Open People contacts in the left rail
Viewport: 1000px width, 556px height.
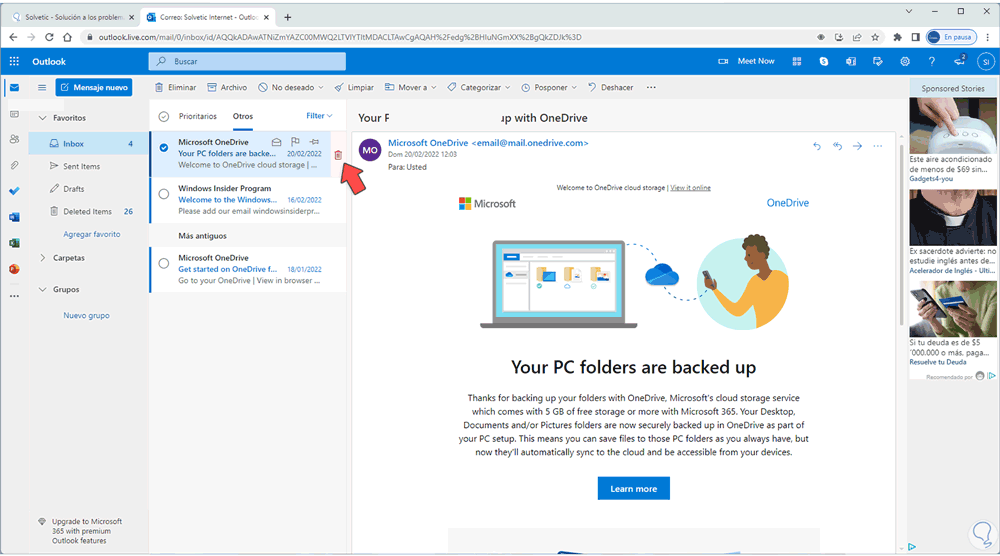[x=14, y=139]
